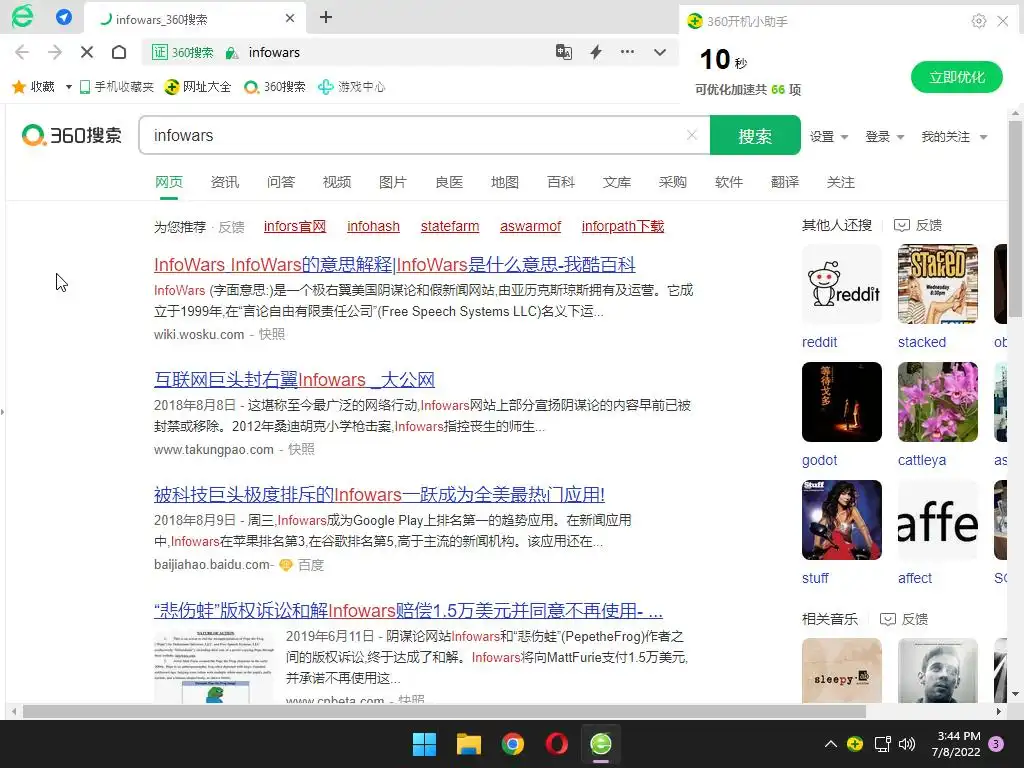This screenshot has width=1024, height=768.
Task: Open the stacked thumbnail
Action: point(938,284)
